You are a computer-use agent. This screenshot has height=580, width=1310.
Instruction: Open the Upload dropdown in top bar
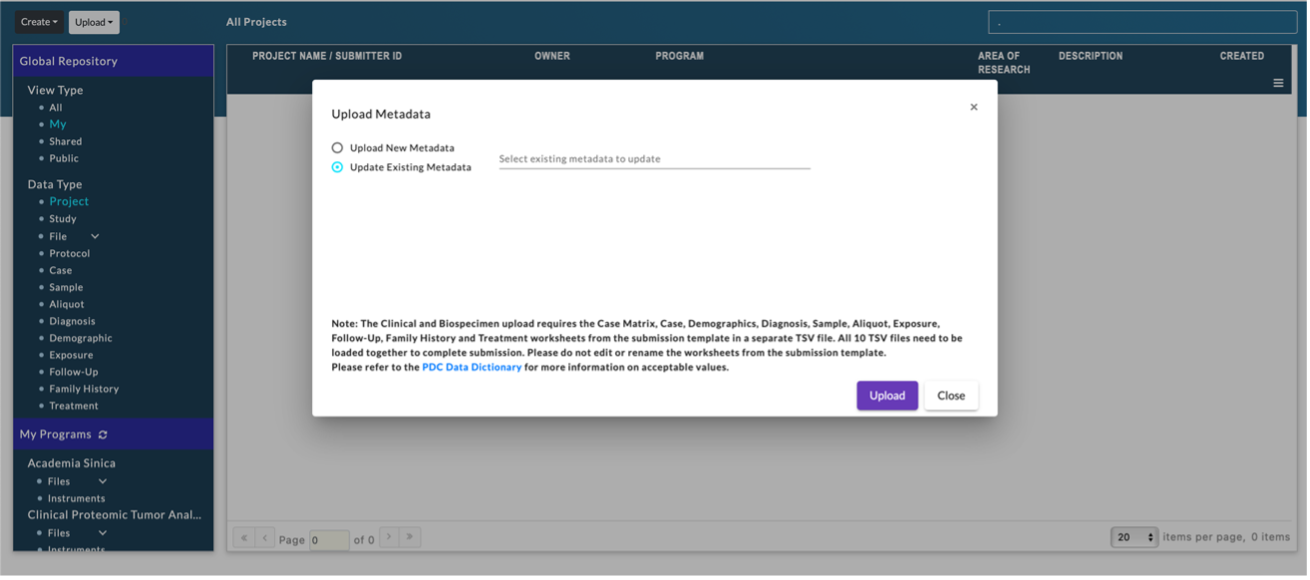coord(94,22)
